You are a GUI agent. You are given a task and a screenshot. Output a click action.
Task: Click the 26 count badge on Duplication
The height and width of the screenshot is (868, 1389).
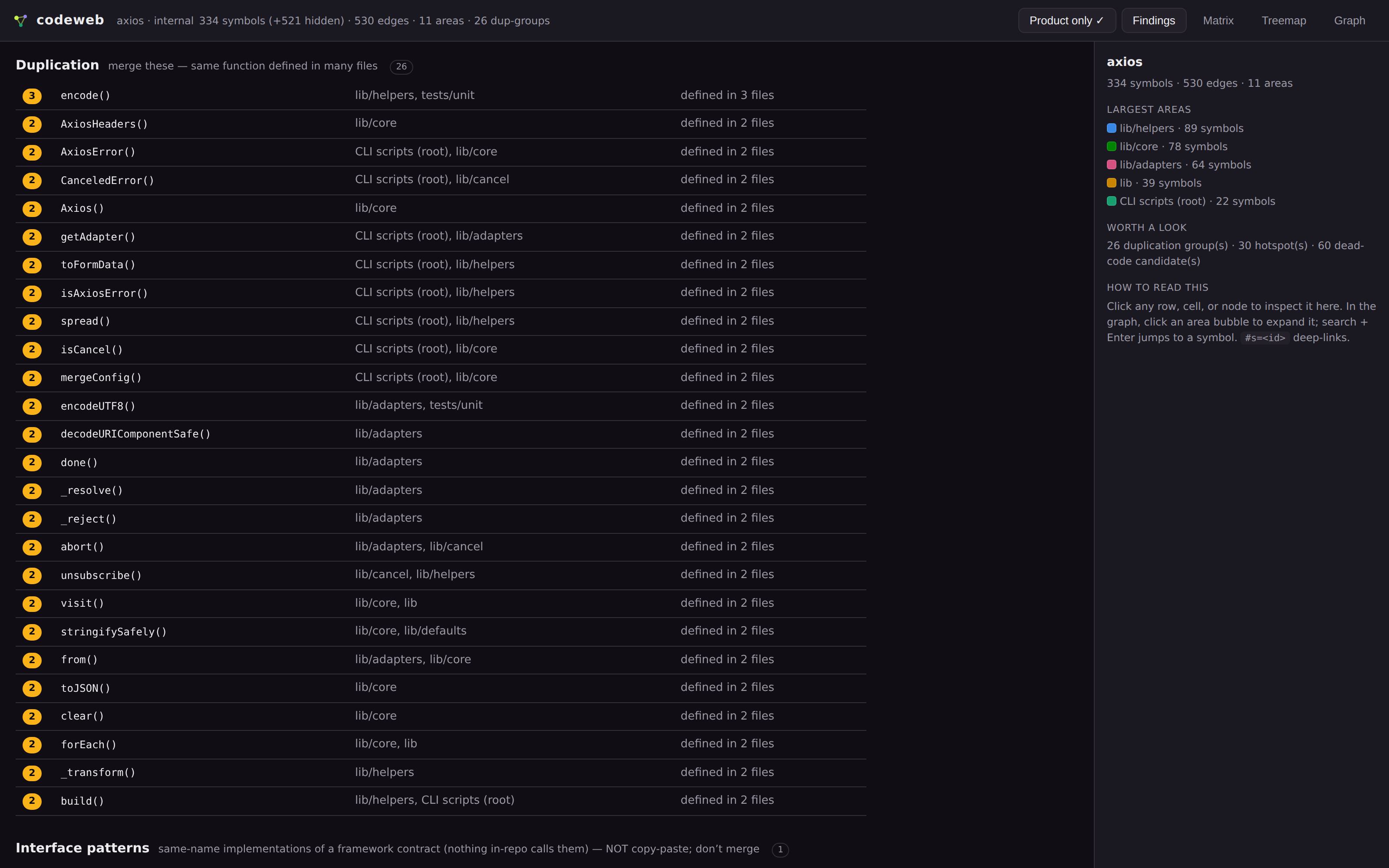401,66
